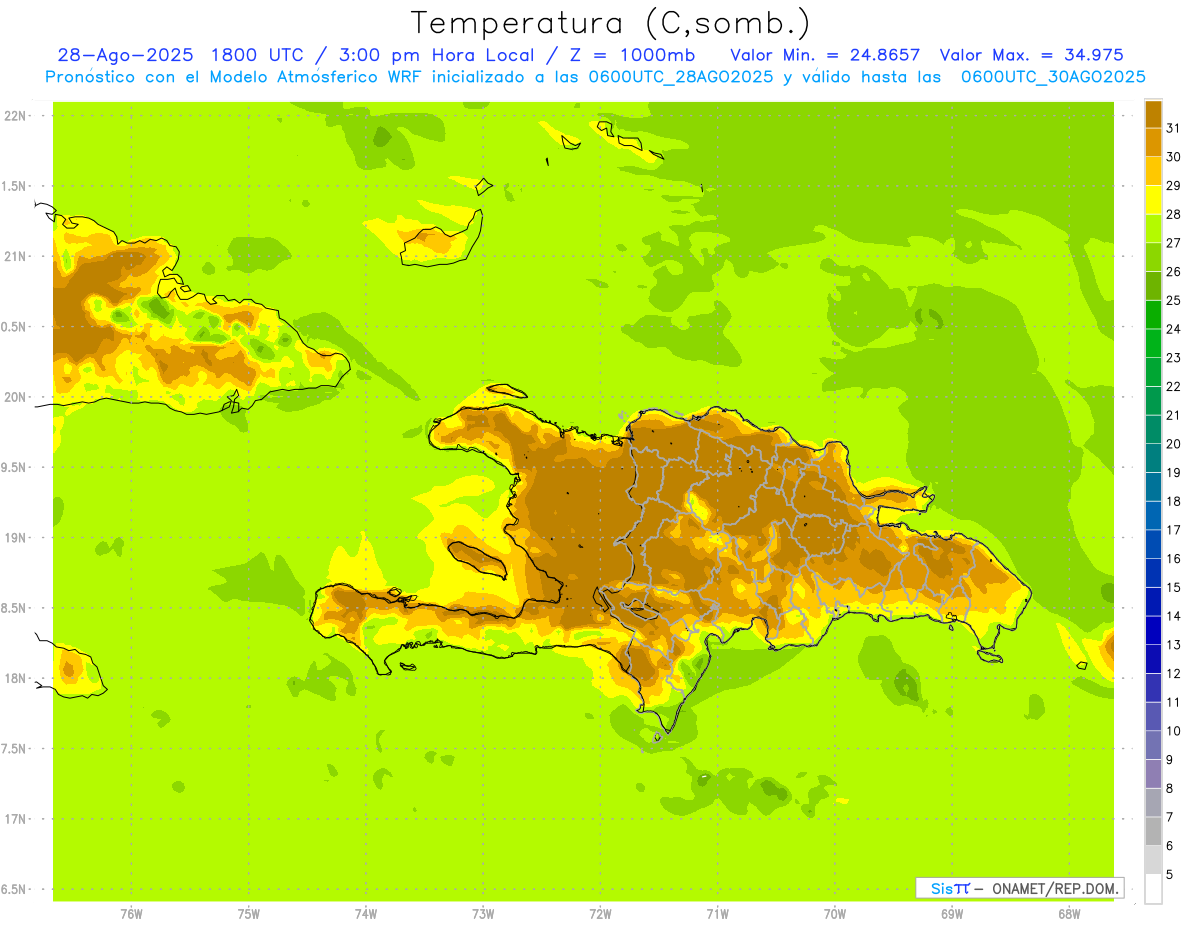
Task: Click the "19N" latitude label
Action: point(14,538)
